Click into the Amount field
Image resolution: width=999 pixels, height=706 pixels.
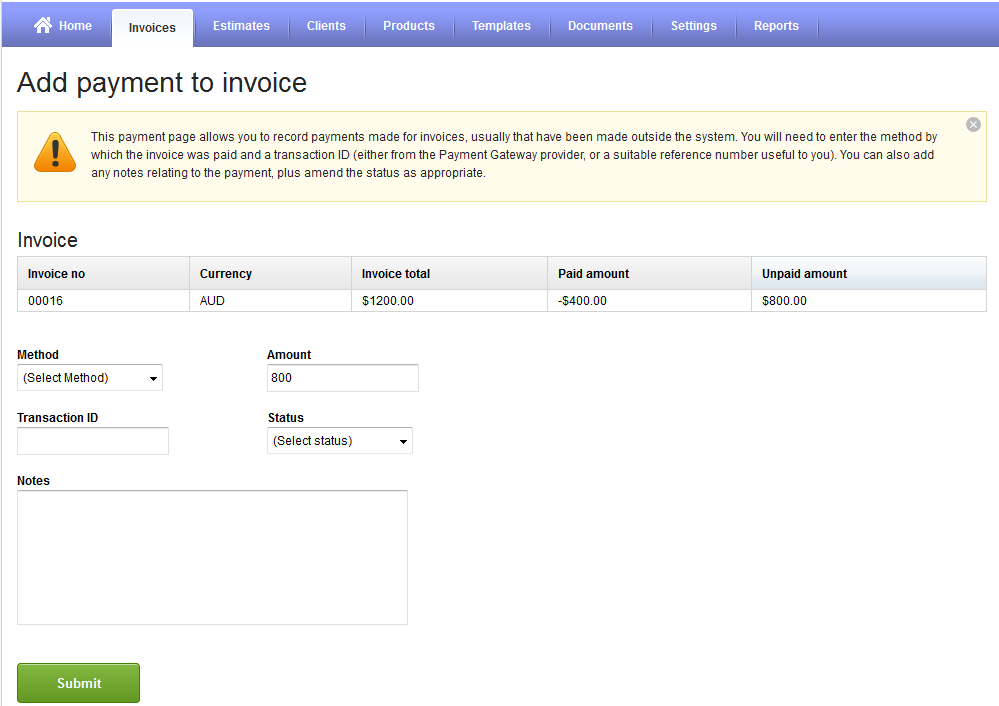tap(342, 378)
